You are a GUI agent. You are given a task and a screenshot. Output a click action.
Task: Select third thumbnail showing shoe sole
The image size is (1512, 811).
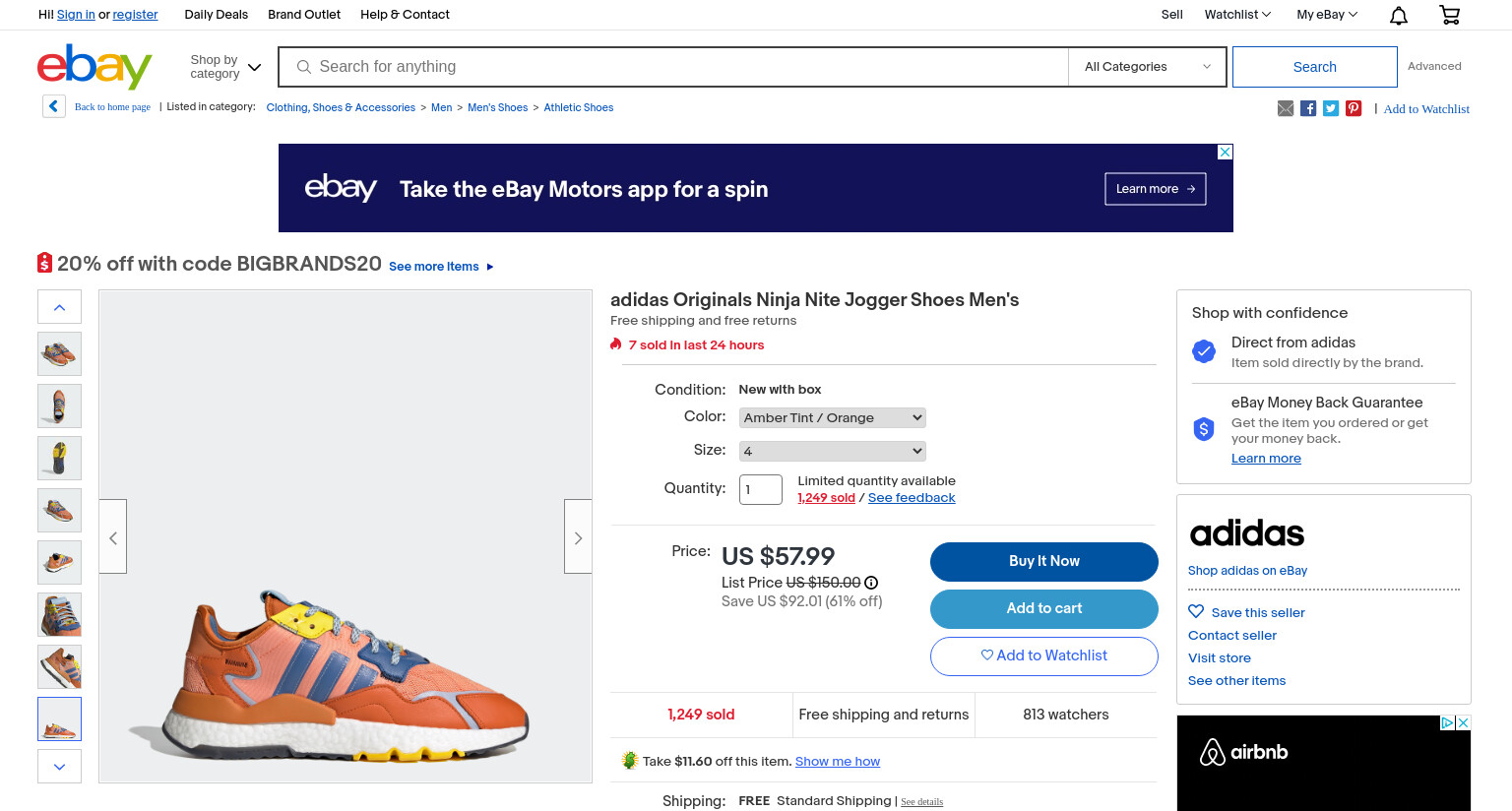point(59,458)
